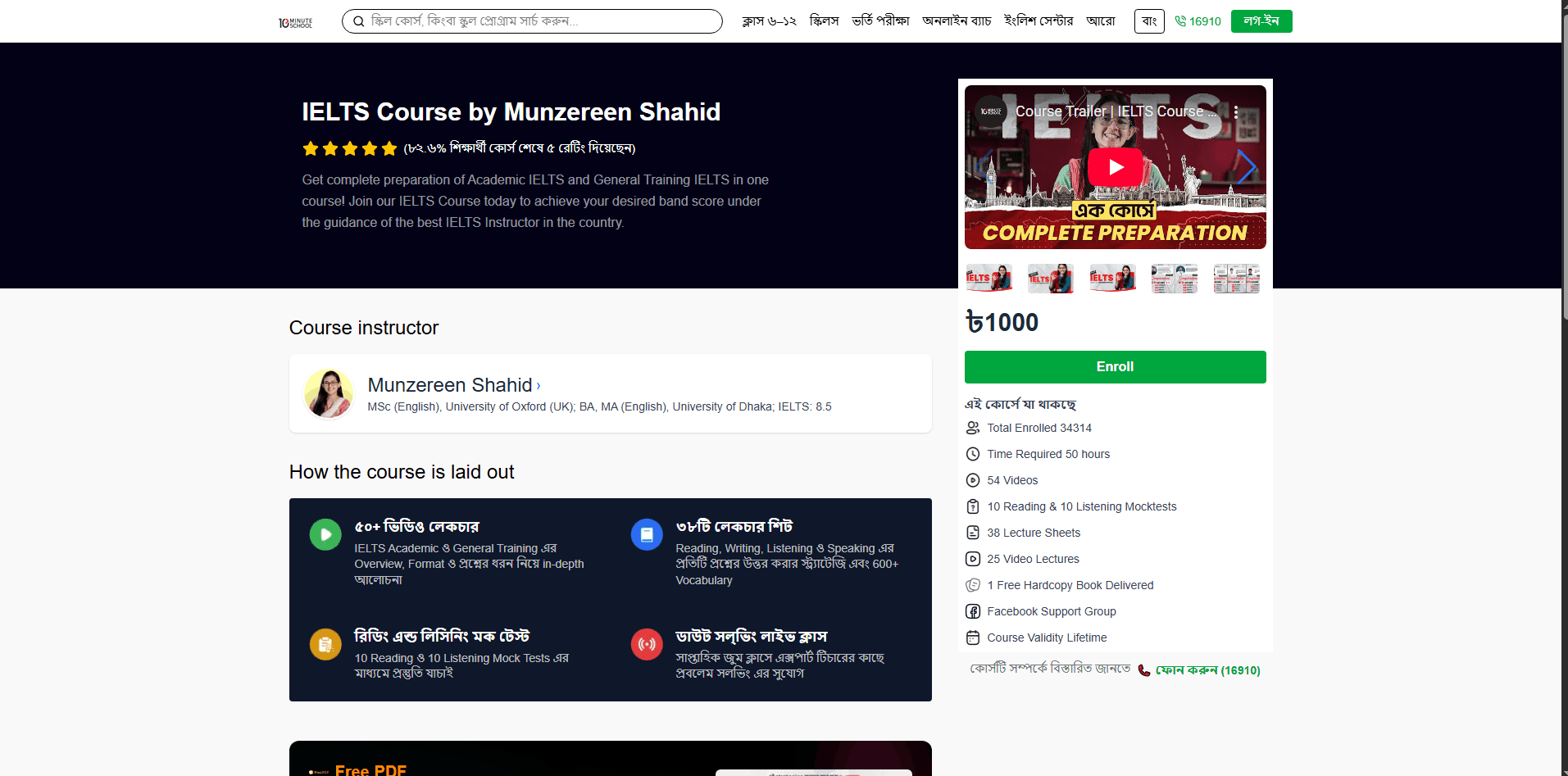Switch site language using the বাং toggle
The width and height of the screenshot is (1568, 776).
[x=1148, y=21]
